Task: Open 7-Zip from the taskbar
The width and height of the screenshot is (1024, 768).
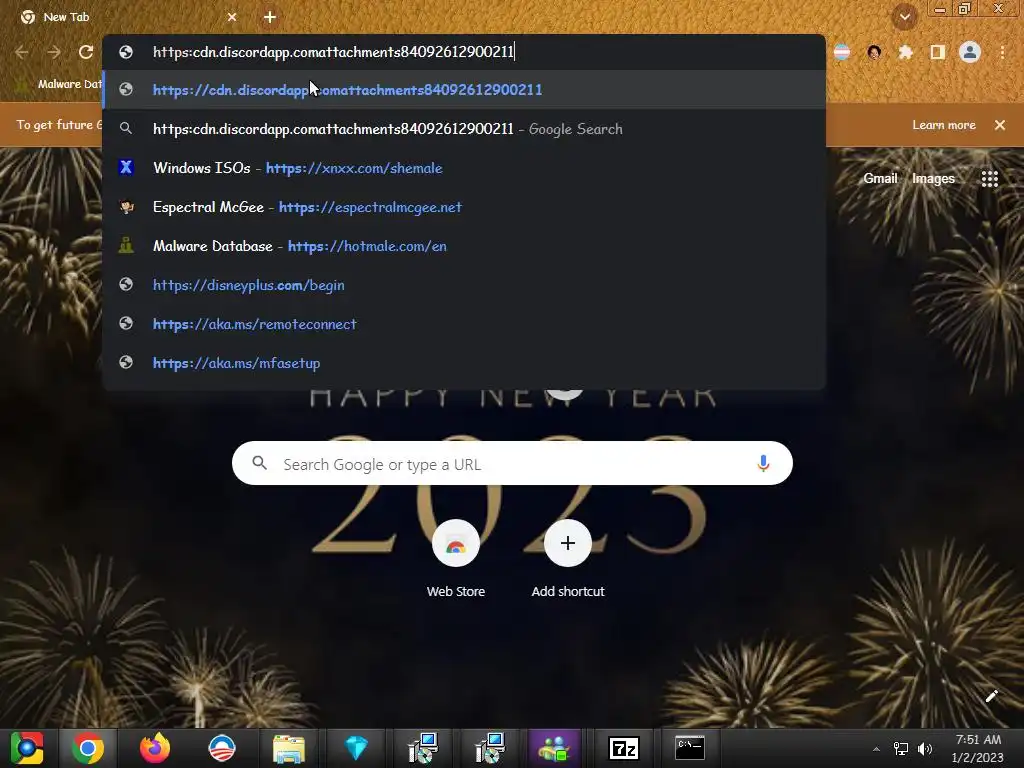Action: [624, 748]
